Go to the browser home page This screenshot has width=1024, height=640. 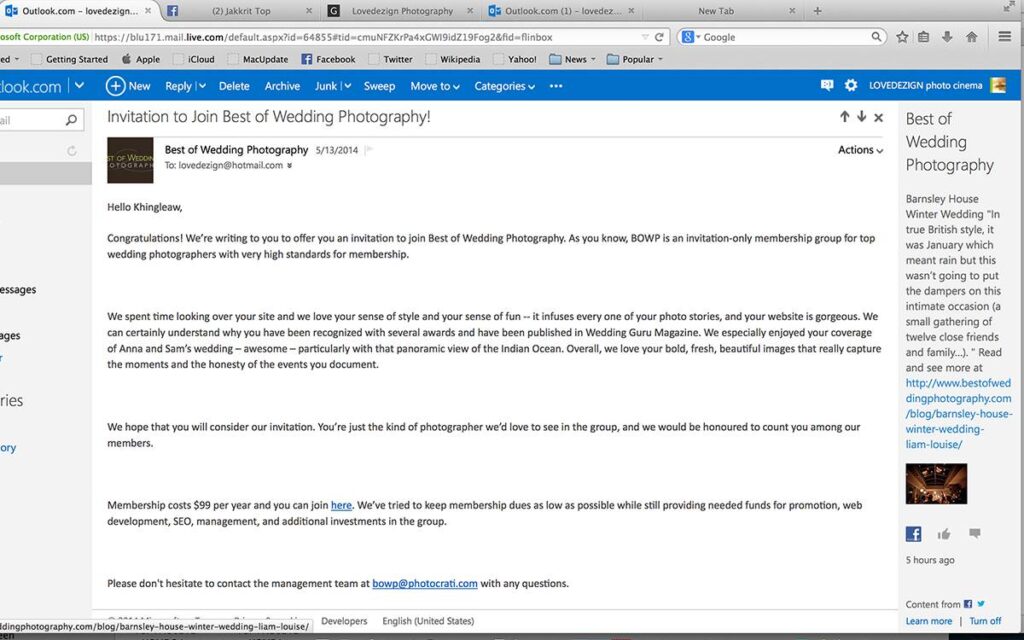(x=972, y=37)
